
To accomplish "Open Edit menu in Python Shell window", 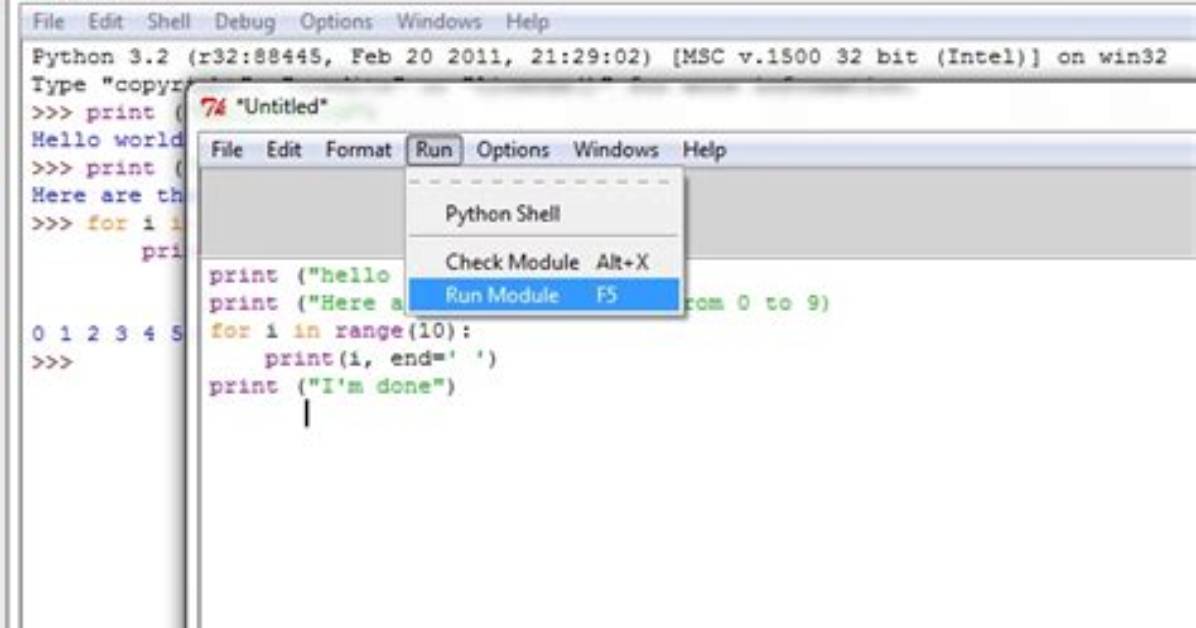I will (105, 22).
